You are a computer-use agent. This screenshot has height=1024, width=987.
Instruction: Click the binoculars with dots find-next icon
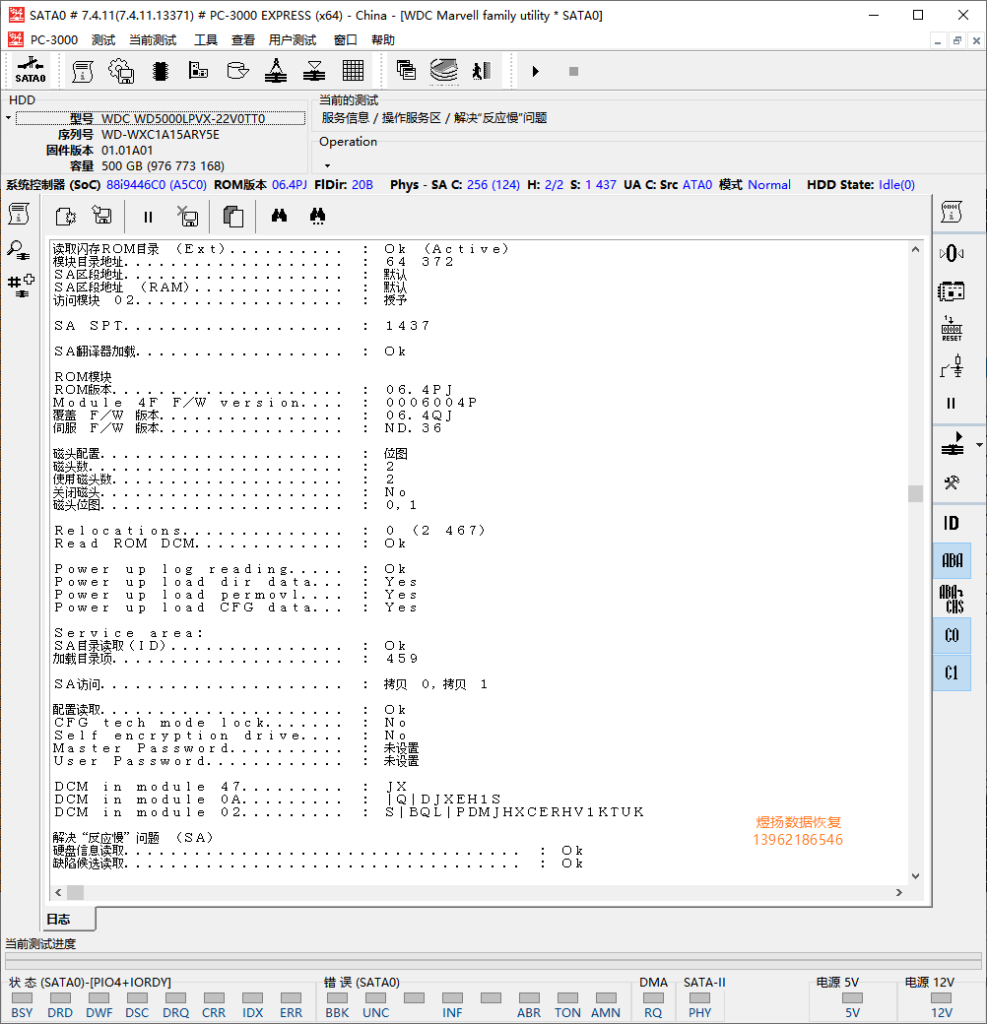pos(317,216)
